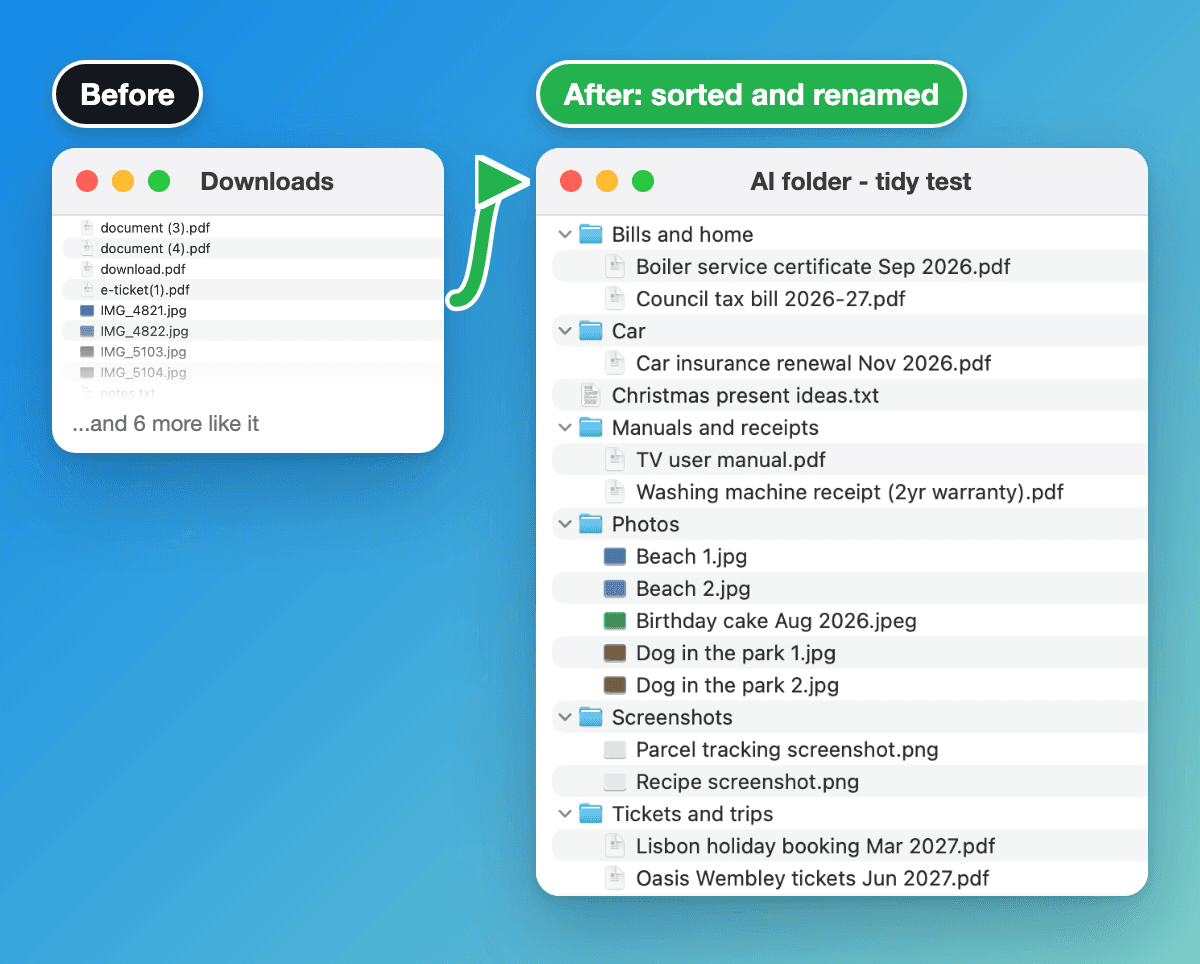Click the Recipe screenshot file icon
Image resolution: width=1200 pixels, height=964 pixels.
[615, 782]
